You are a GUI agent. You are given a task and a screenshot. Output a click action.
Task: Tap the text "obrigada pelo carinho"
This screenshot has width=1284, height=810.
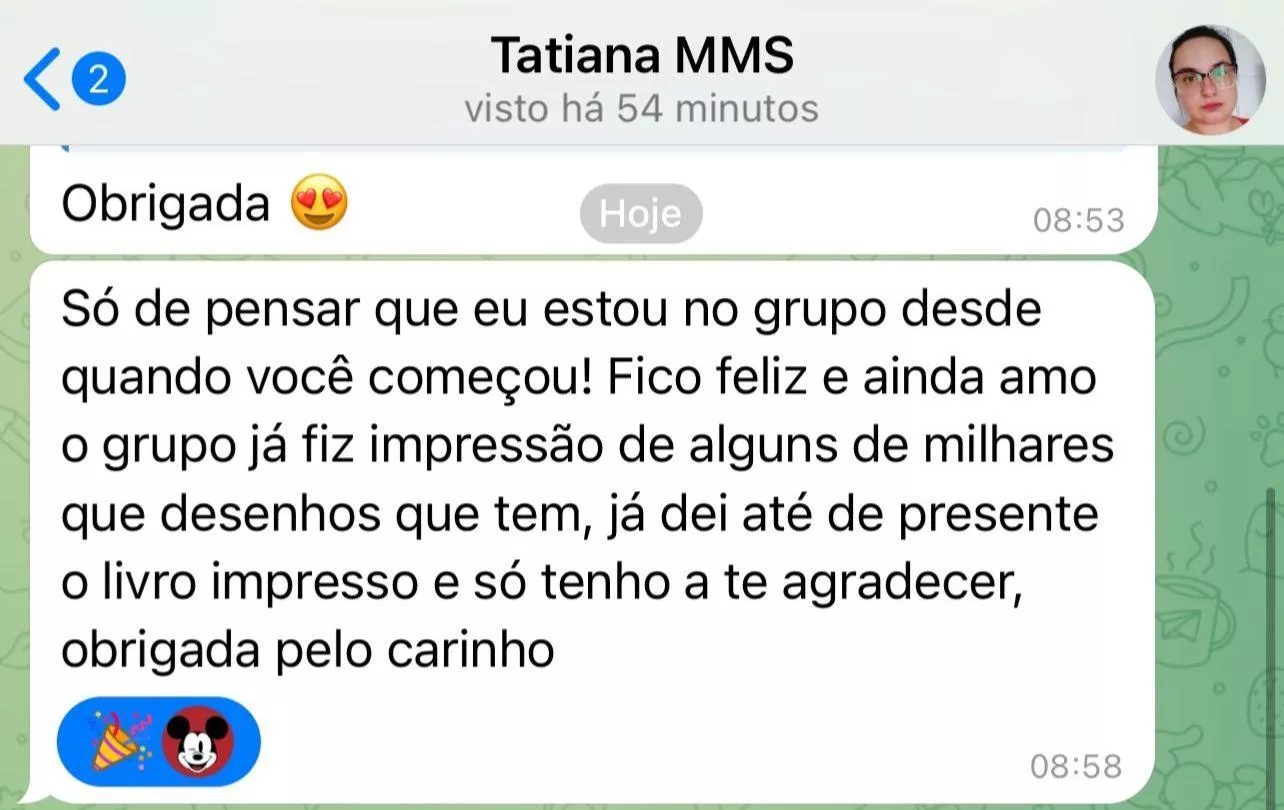pos(307,651)
